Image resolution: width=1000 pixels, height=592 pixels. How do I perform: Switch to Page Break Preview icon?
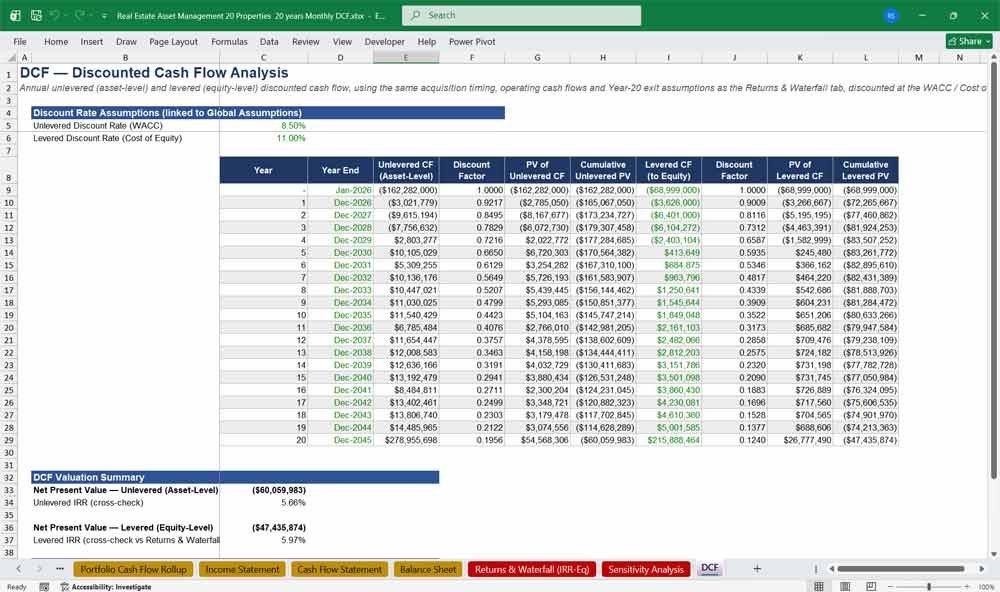pos(871,586)
